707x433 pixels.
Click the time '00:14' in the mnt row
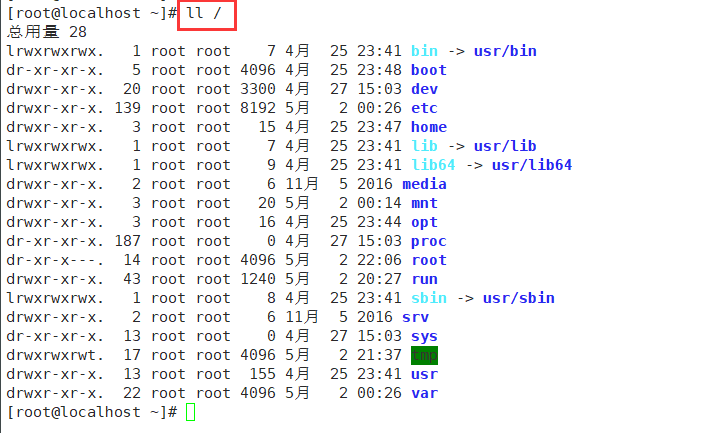(379, 203)
